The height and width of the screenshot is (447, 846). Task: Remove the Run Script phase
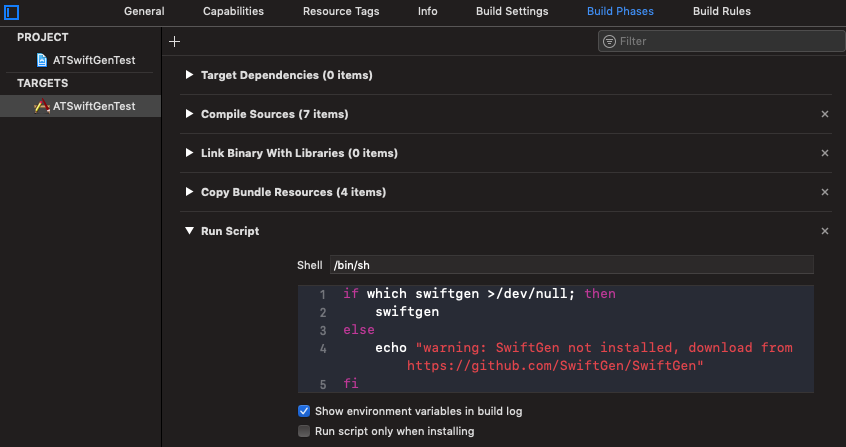point(825,231)
